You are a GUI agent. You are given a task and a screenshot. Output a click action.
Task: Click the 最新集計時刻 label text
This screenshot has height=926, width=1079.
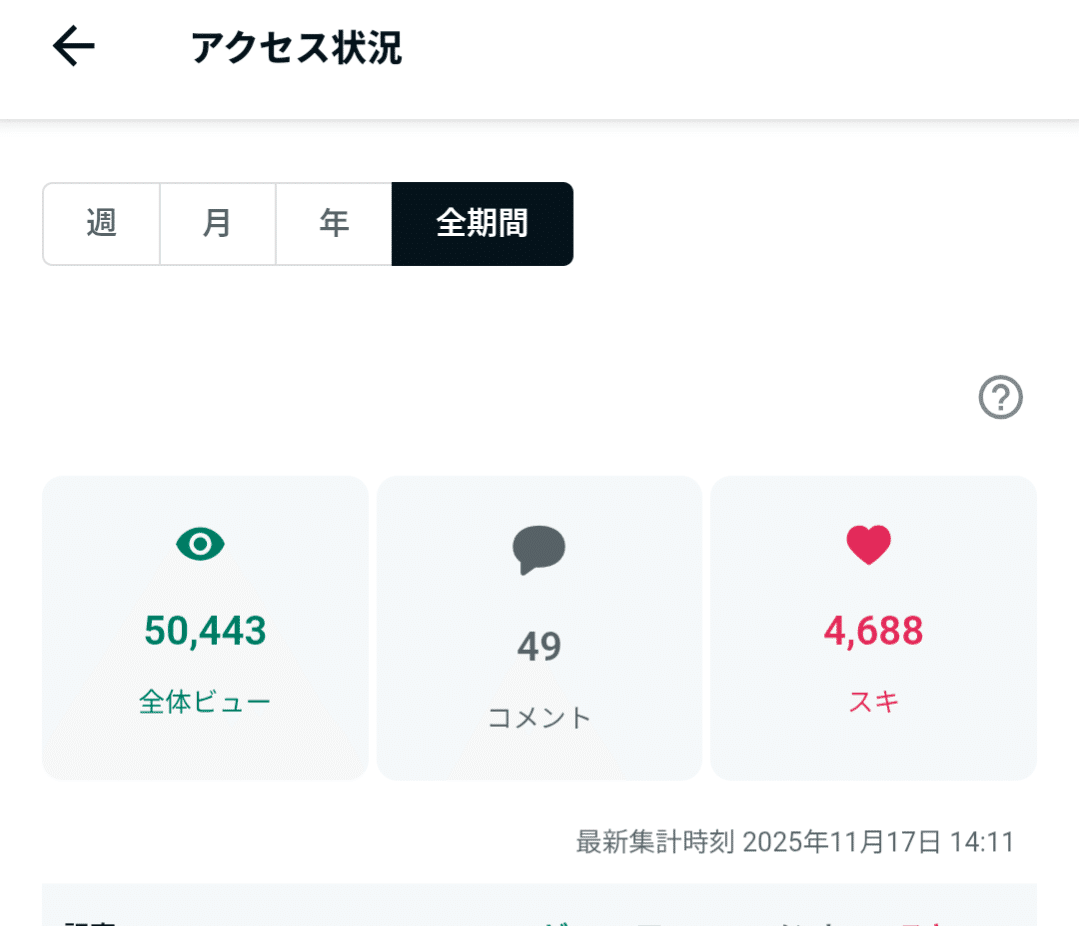655,842
